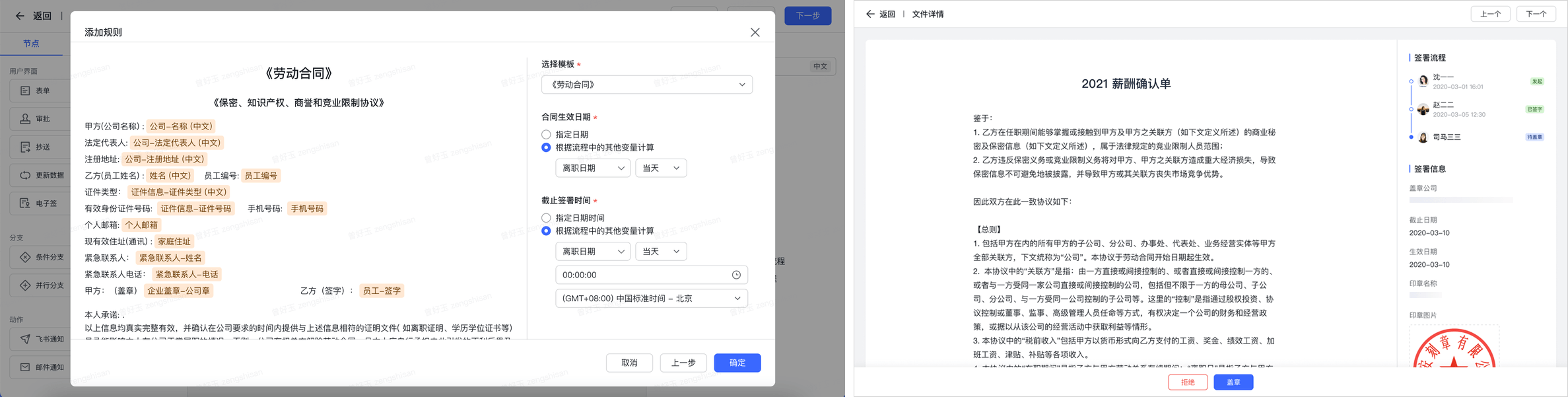The height and width of the screenshot is (397, 1568).
Task: Click the 家庭住址 field tag
Action: pos(174,242)
